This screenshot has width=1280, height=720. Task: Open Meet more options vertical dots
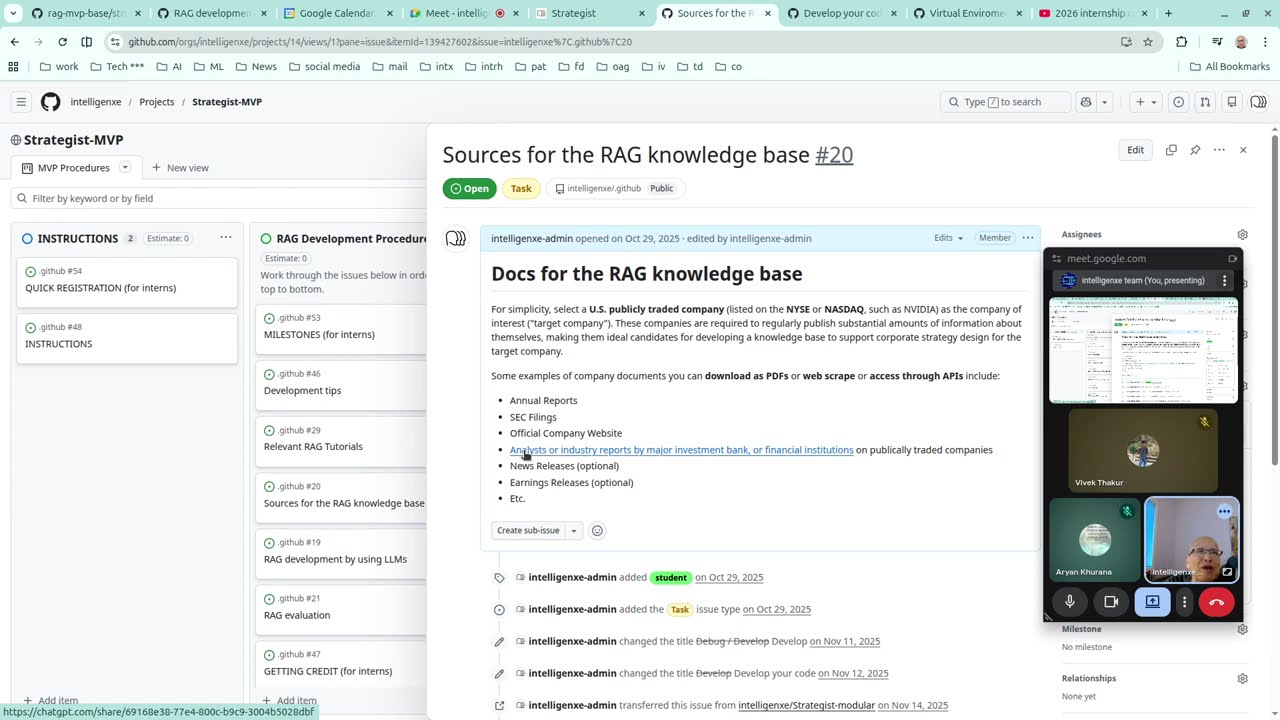point(1184,602)
